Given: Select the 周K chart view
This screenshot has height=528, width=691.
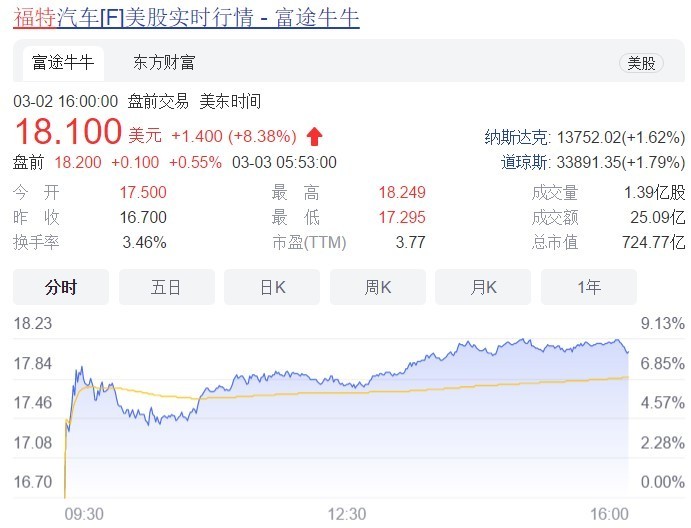Looking at the screenshot, I should click(x=378, y=287).
